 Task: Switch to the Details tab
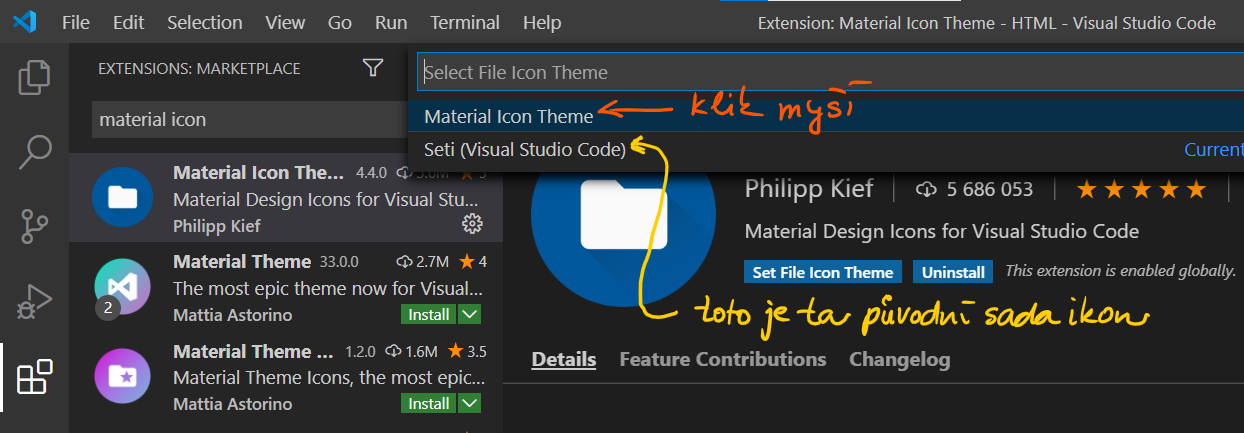pyautogui.click(x=564, y=359)
